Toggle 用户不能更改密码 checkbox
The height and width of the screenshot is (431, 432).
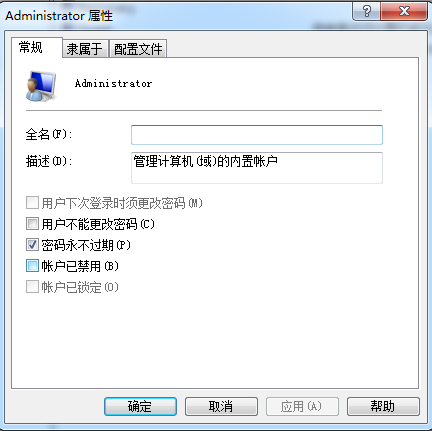[x=32, y=224]
